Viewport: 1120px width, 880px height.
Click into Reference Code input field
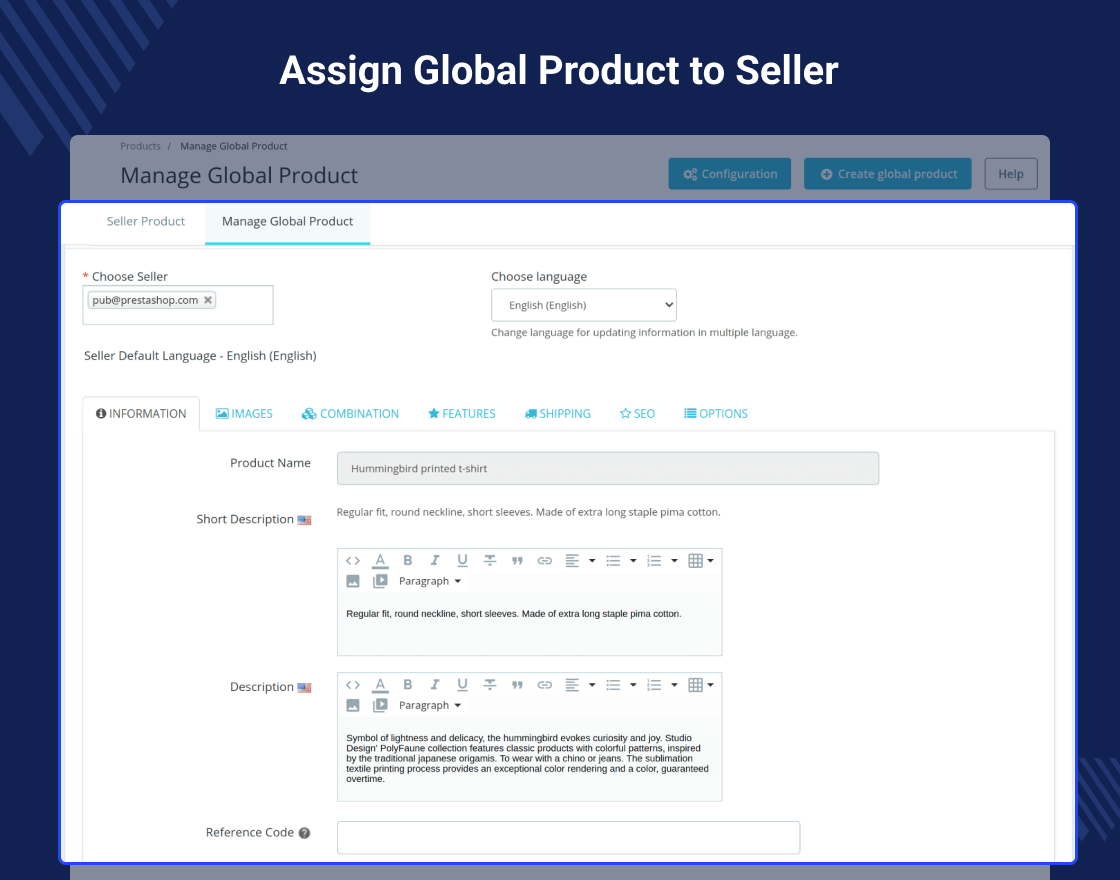(x=569, y=837)
